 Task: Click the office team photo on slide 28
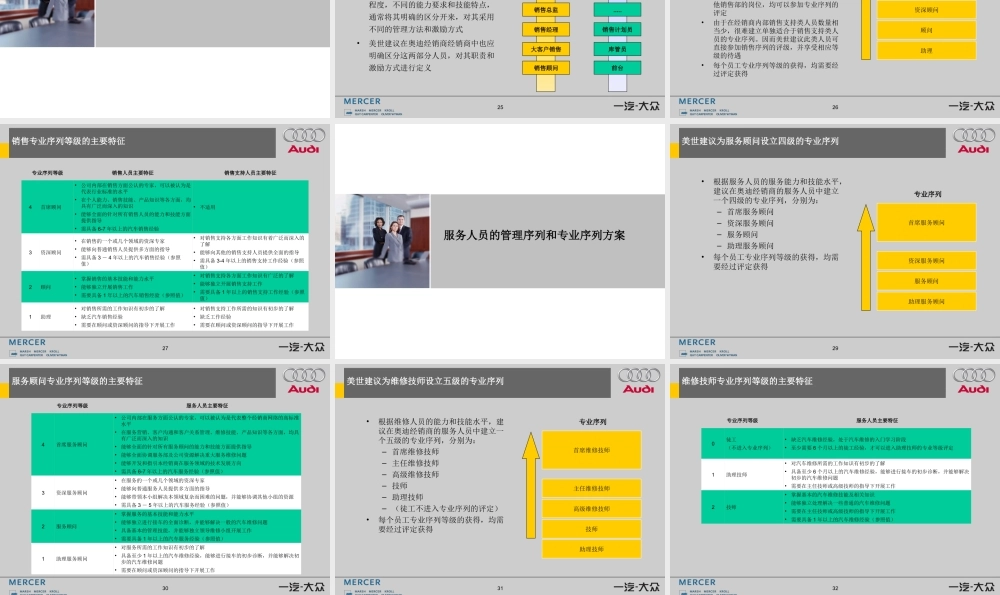coord(382,241)
